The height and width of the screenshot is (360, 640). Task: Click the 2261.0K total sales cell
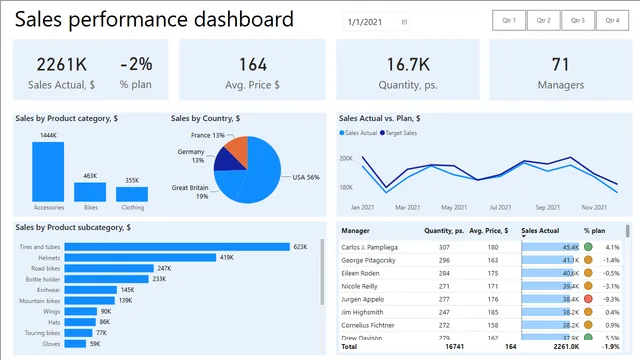[566, 347]
